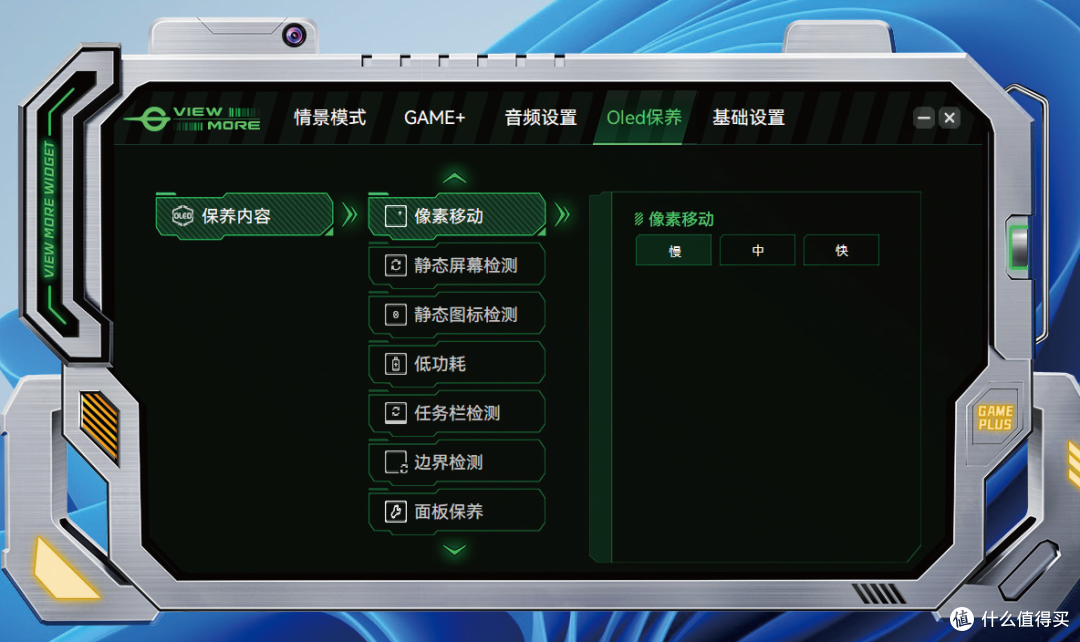Open the 边界检测 option
Screen dimensions: 1080x642
click(x=457, y=462)
